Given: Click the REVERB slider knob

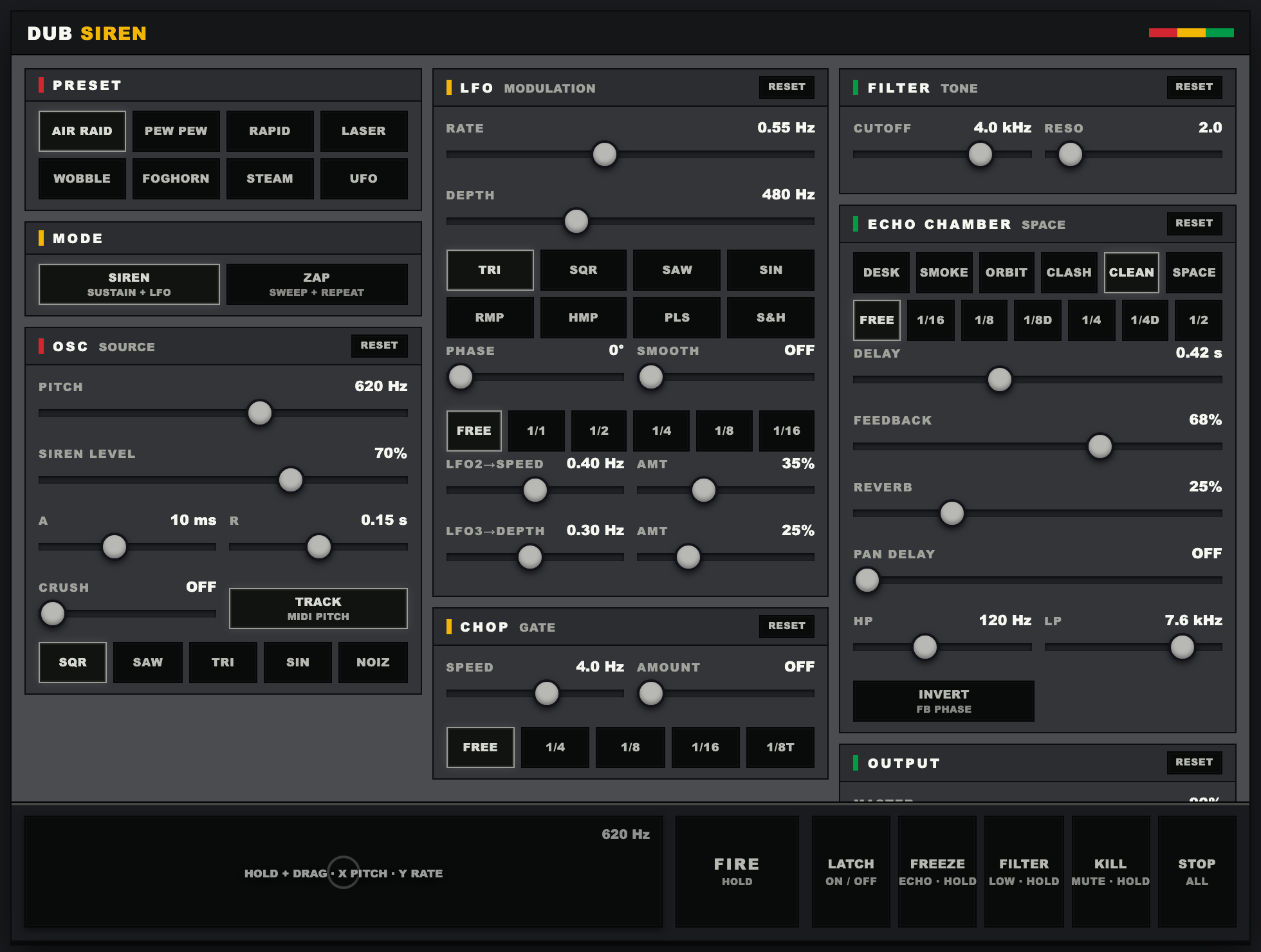Looking at the screenshot, I should point(952,513).
